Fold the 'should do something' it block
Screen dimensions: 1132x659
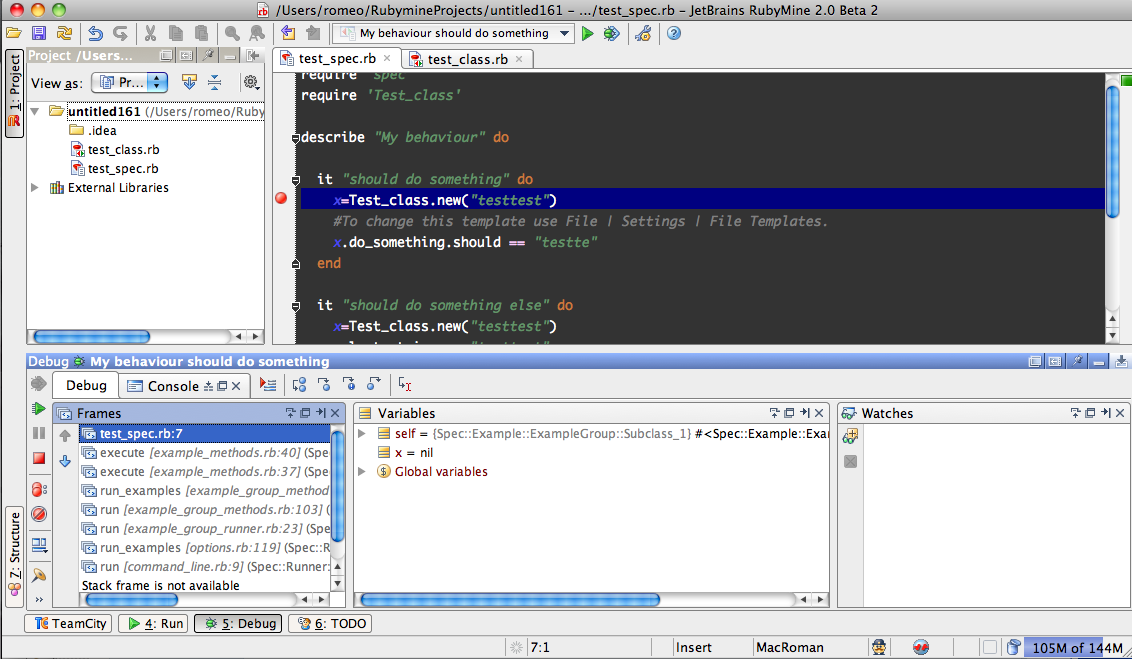point(295,180)
